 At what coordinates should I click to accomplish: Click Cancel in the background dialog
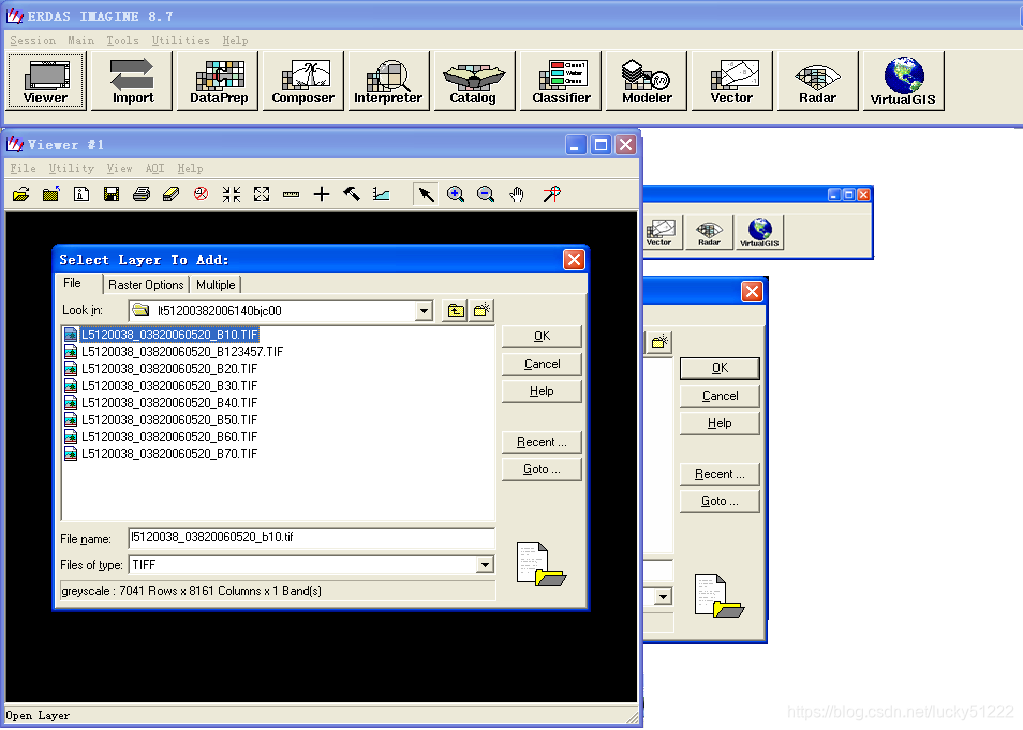click(x=720, y=396)
